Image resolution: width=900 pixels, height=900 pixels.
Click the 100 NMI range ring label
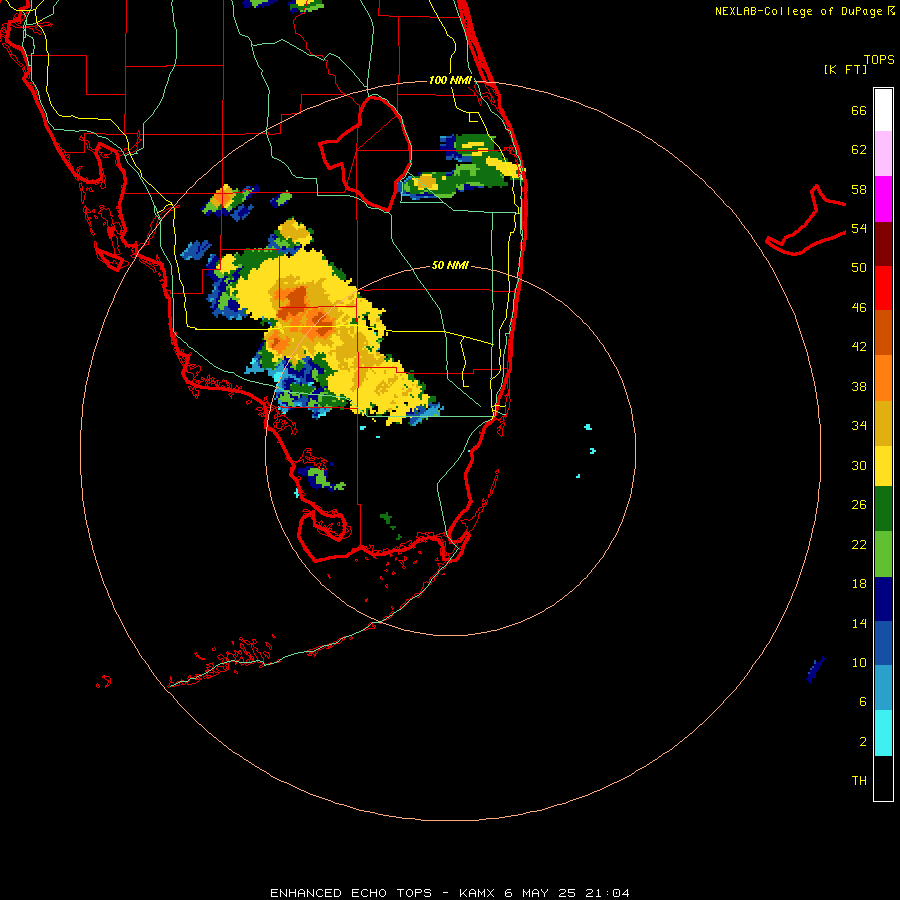tap(449, 80)
